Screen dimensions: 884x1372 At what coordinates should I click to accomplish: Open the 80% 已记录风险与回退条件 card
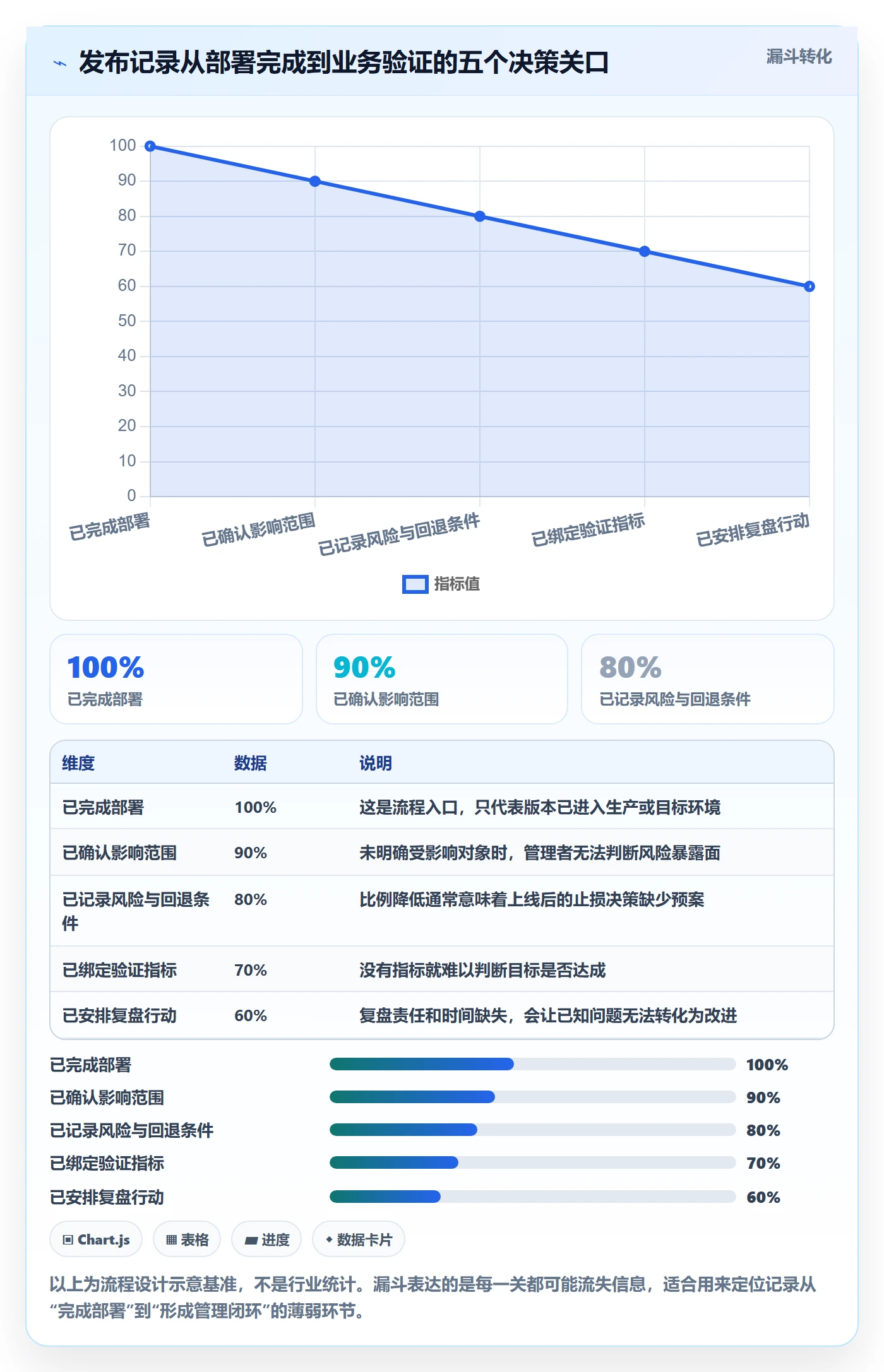(x=708, y=679)
